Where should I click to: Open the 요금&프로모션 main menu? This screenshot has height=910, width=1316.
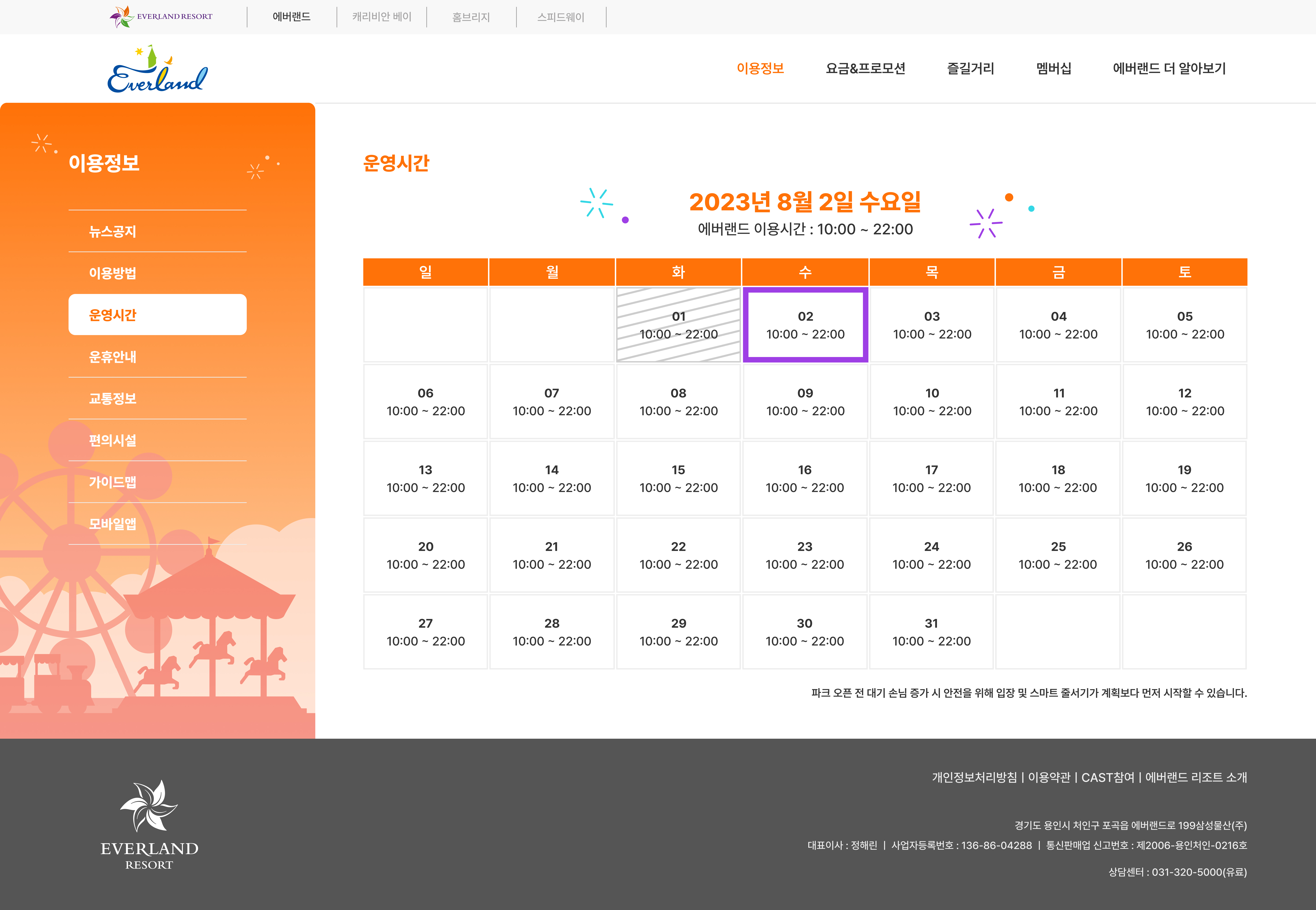pos(866,68)
